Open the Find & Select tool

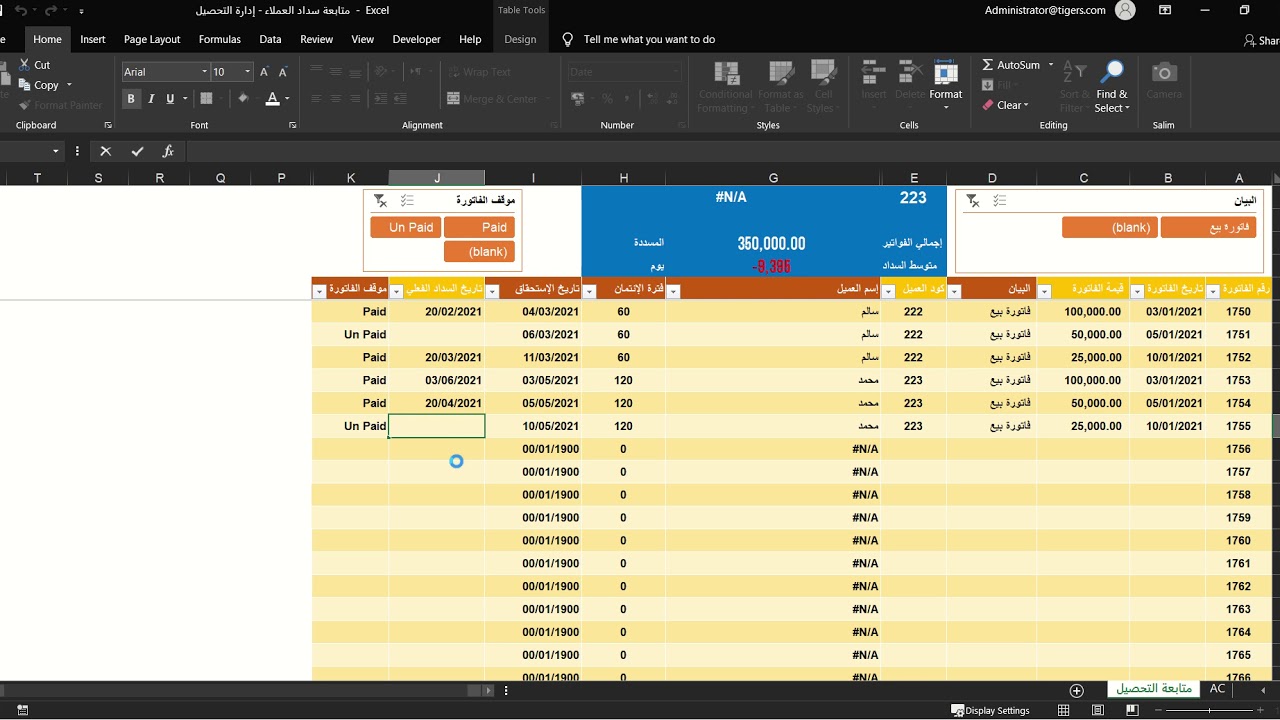click(x=1111, y=88)
